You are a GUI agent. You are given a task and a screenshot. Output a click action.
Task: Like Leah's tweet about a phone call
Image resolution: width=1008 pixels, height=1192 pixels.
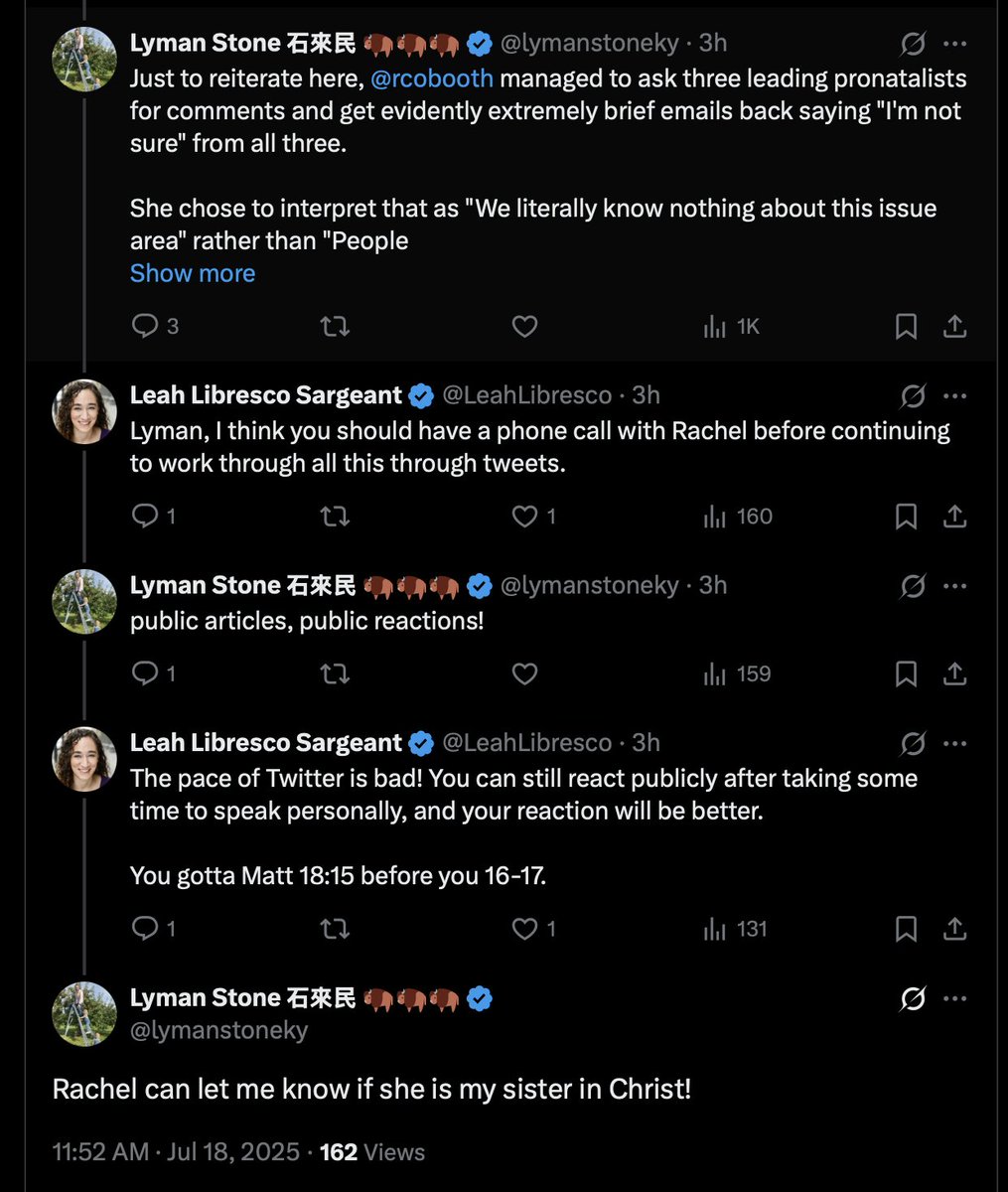point(534,517)
